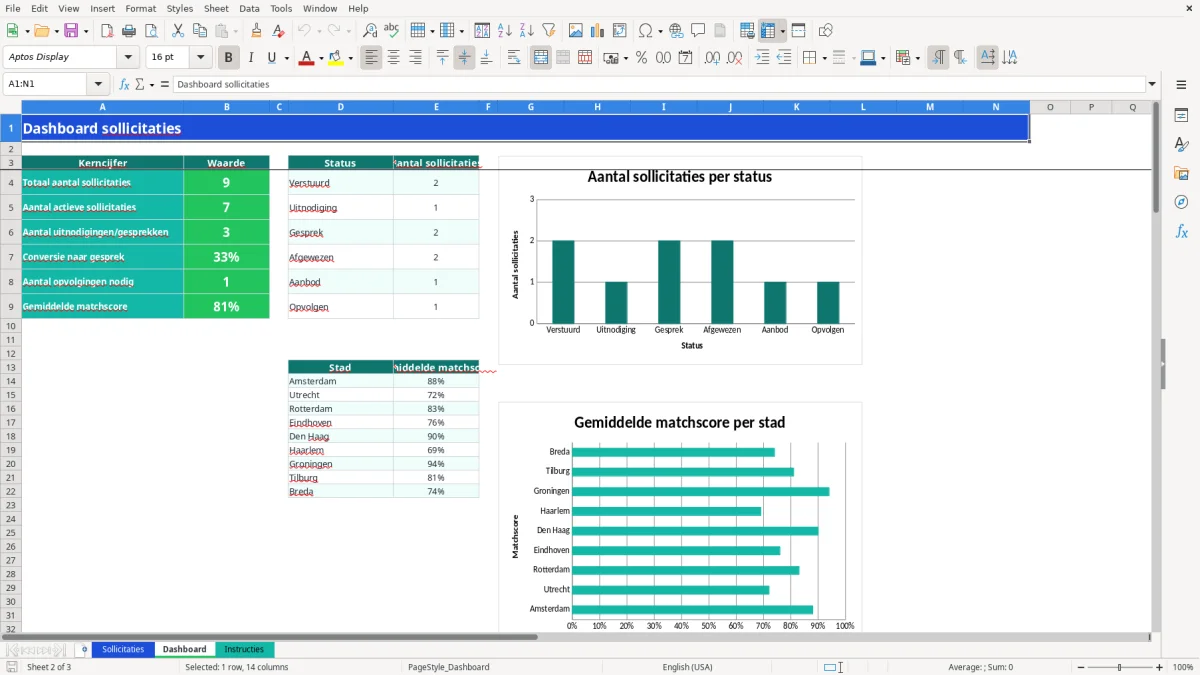
Task: Open Sidebar Navigator compass icon
Action: 1181,202
